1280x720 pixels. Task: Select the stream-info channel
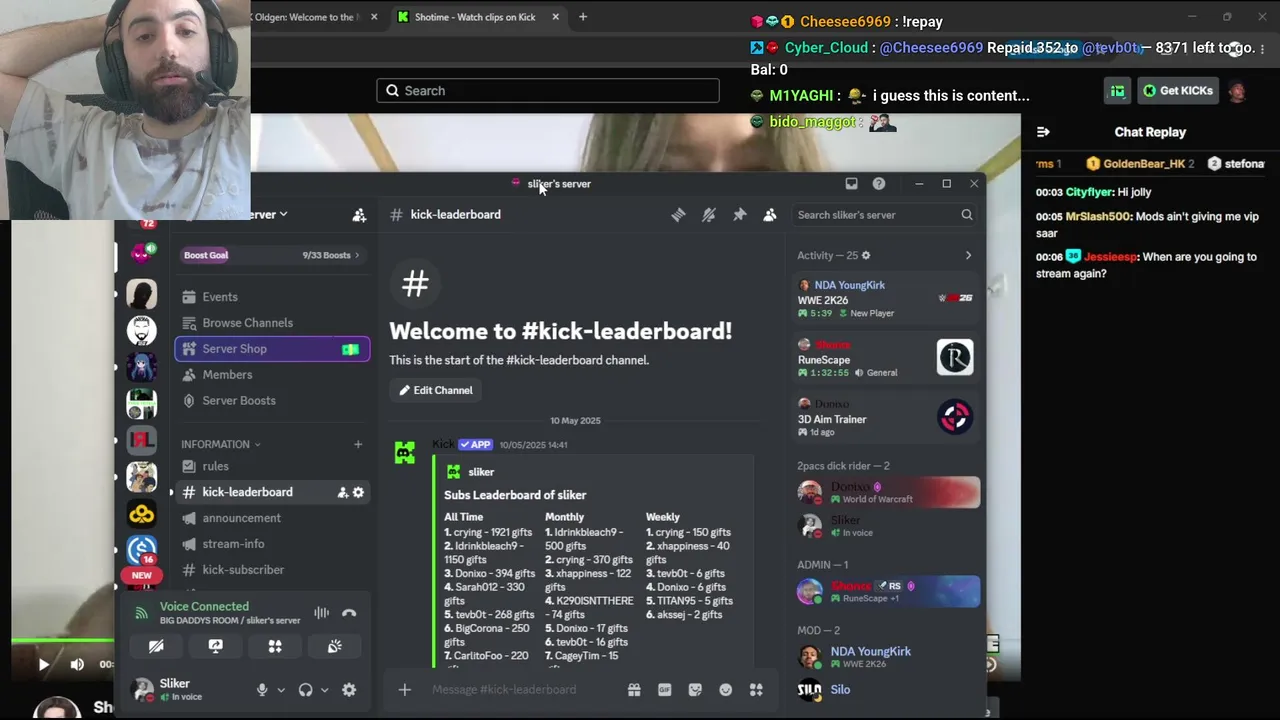point(272,544)
